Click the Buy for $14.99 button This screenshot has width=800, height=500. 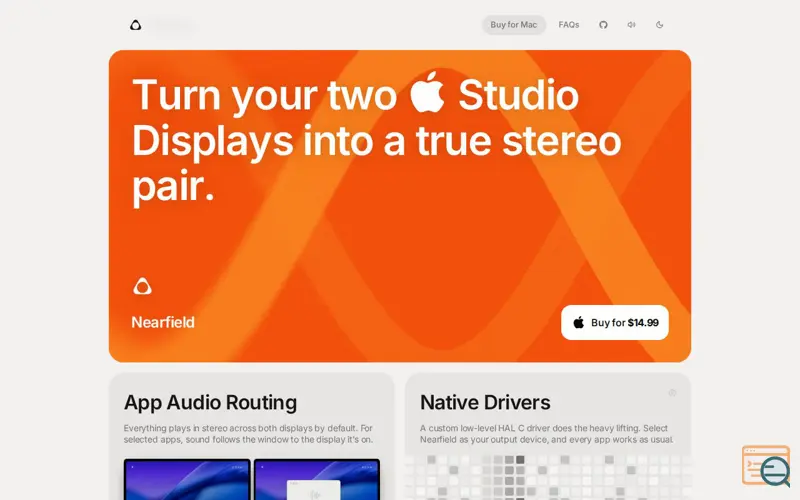click(x=615, y=322)
